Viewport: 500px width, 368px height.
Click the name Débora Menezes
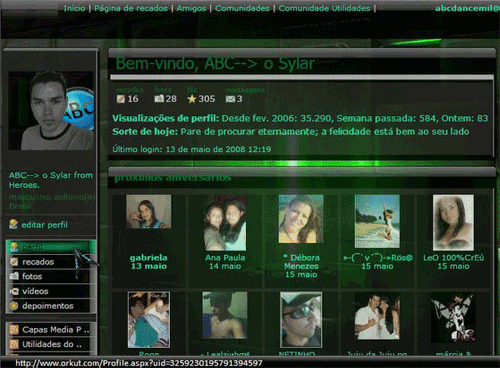click(301, 262)
